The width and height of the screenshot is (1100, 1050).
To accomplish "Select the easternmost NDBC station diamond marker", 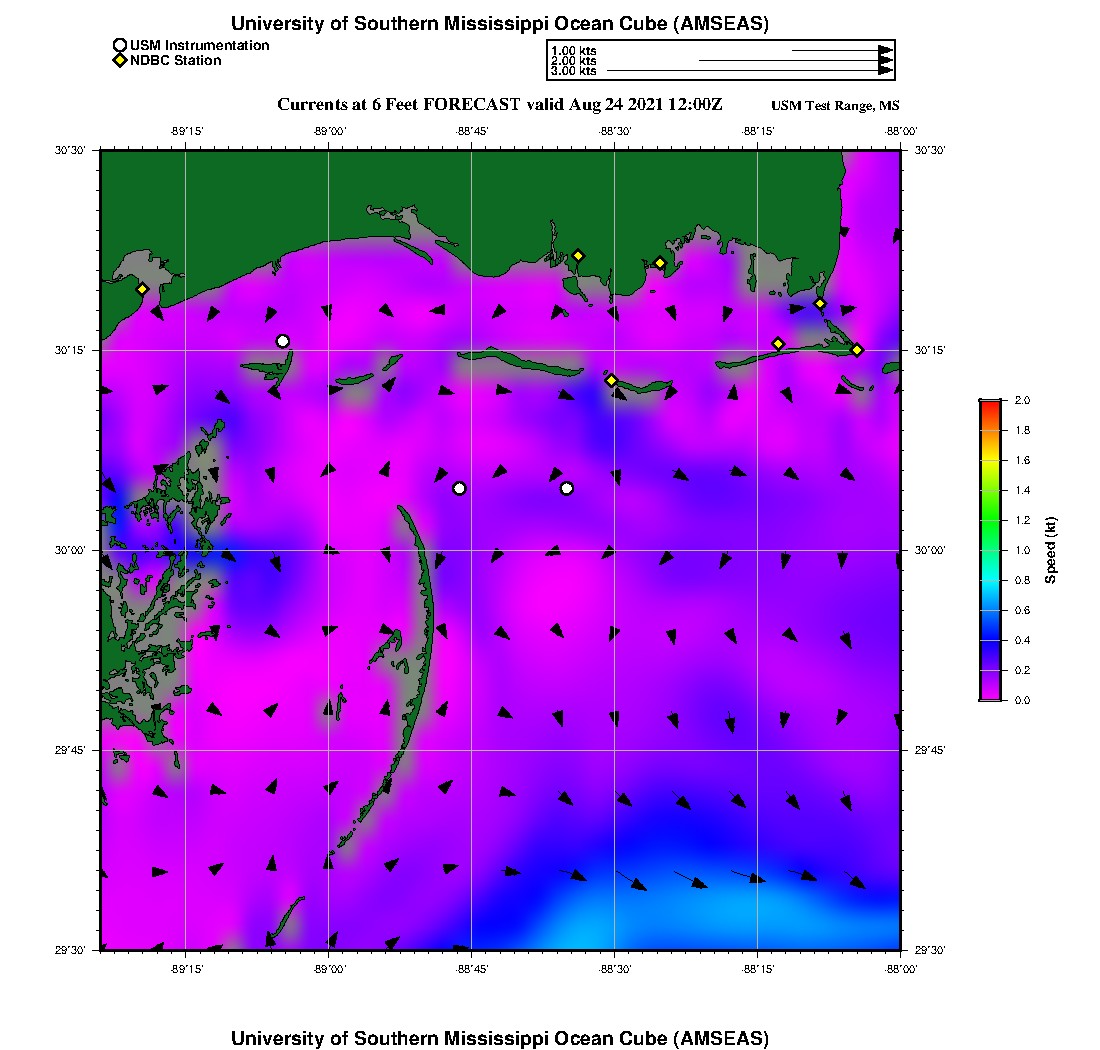I will coord(857,349).
